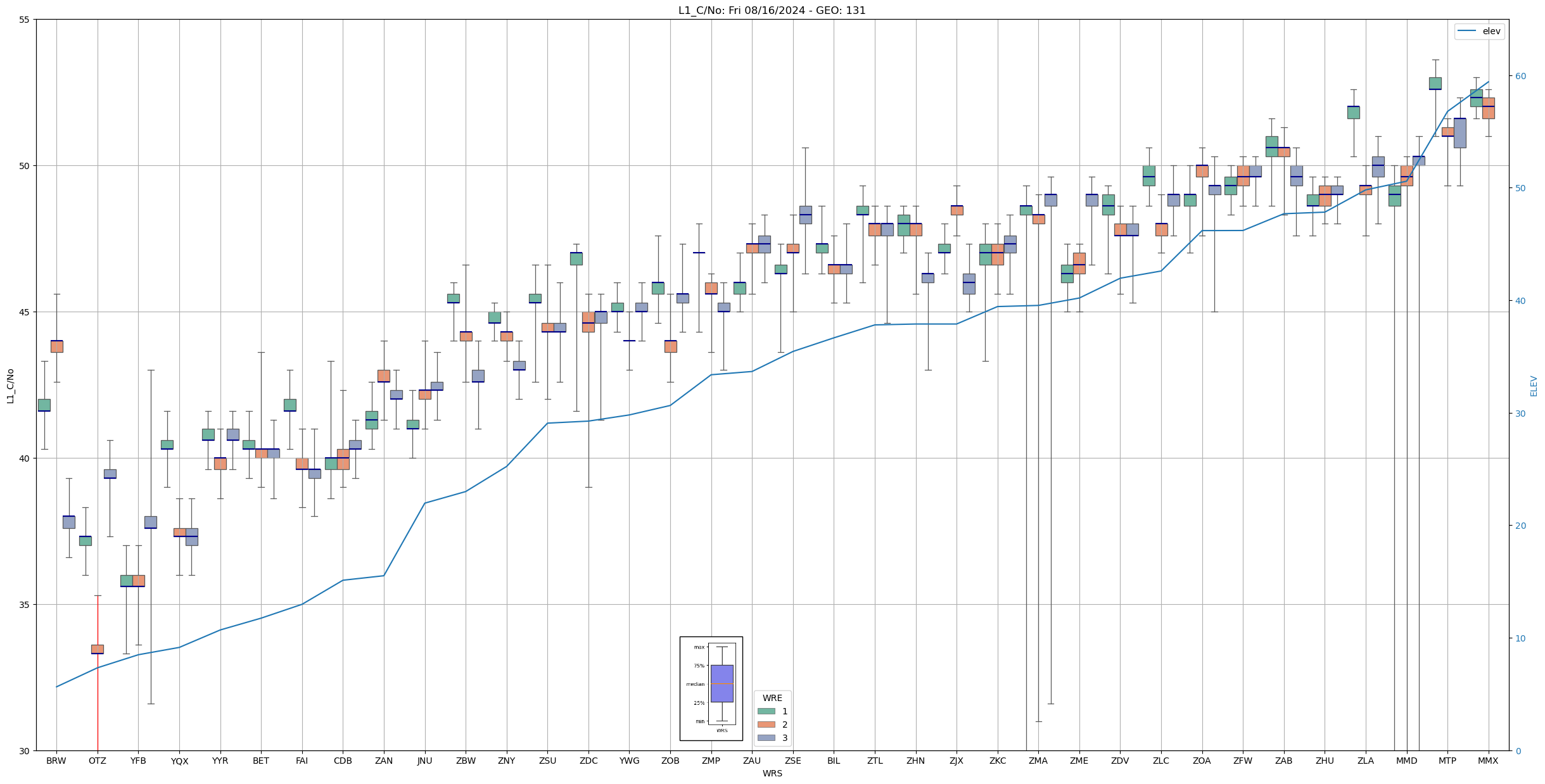The height and width of the screenshot is (784, 1545).
Task: Click the green MTP box near 53
Action: tap(1435, 84)
